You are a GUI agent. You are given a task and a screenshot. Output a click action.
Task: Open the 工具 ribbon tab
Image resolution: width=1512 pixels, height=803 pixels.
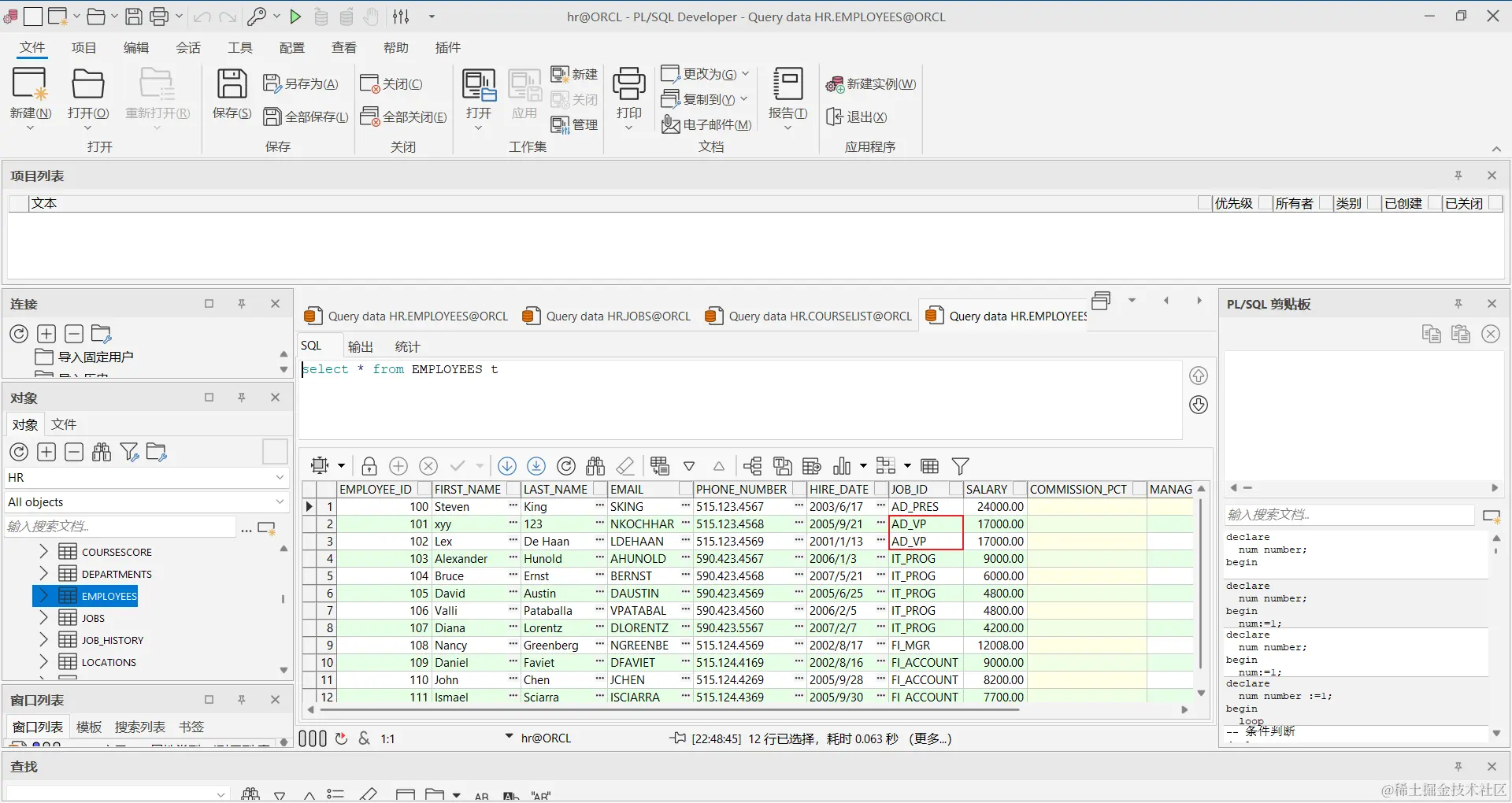pos(240,48)
